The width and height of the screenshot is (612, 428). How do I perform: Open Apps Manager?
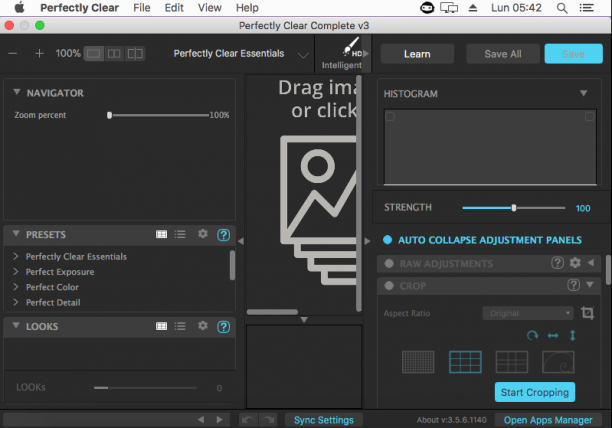pyautogui.click(x=548, y=420)
